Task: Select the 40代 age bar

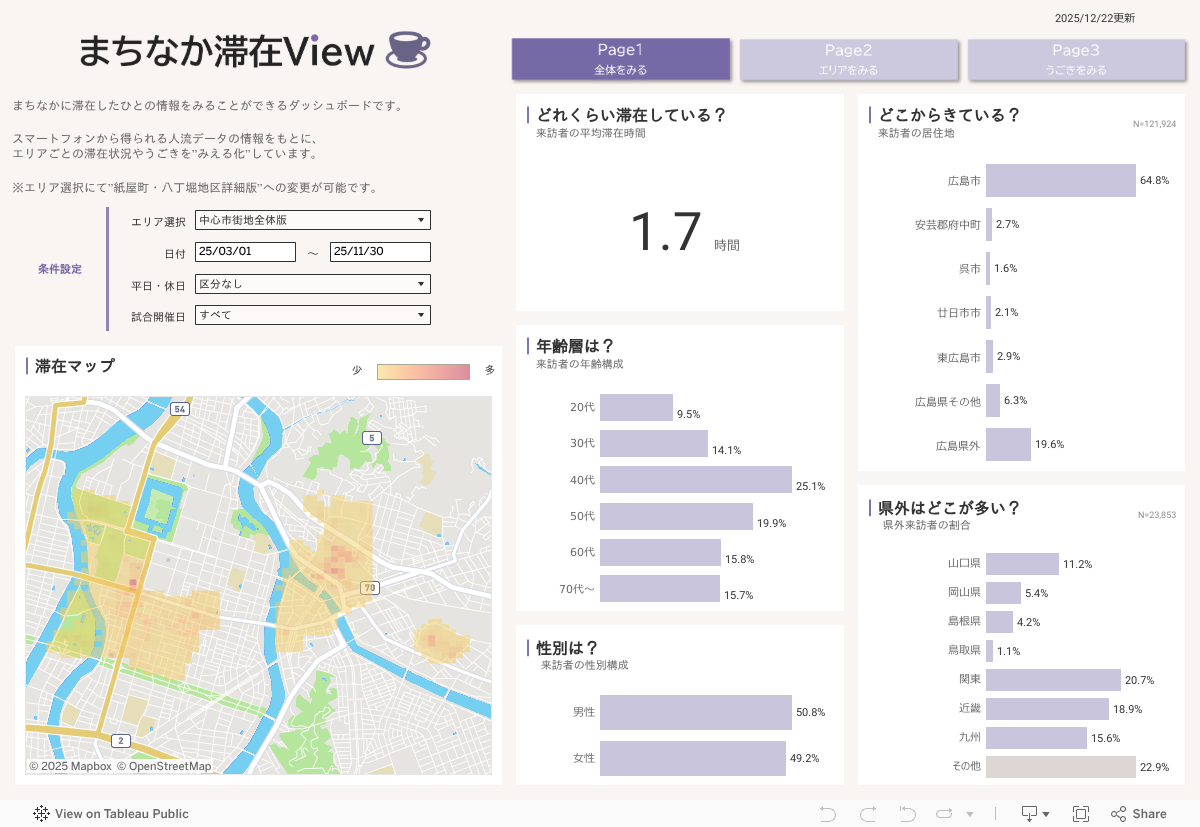Action: pyautogui.click(x=695, y=480)
